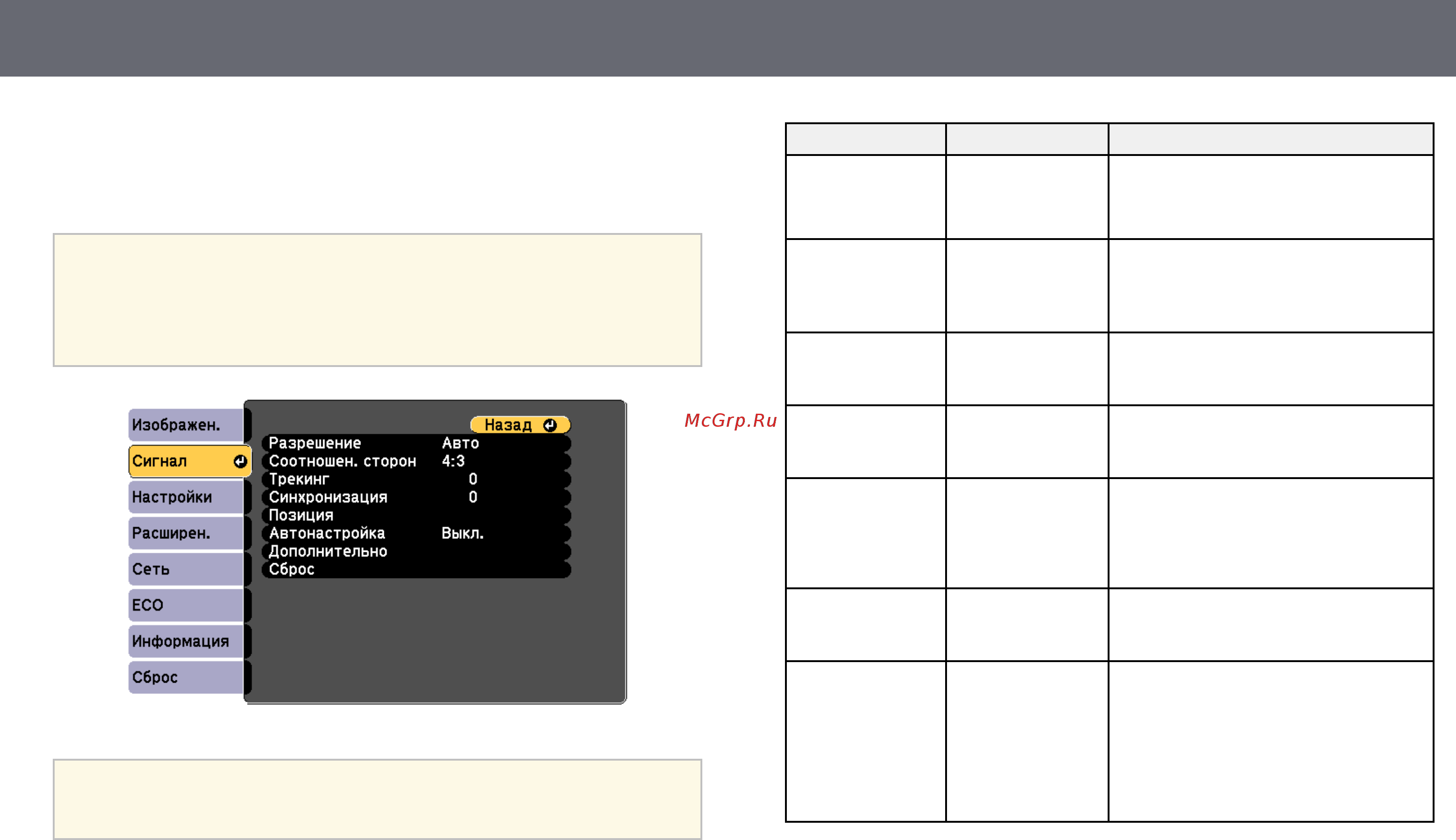Screen dimensions: 1456x840
Task: Toggle the Автонастройка Выкл. setting
Action: point(417,533)
